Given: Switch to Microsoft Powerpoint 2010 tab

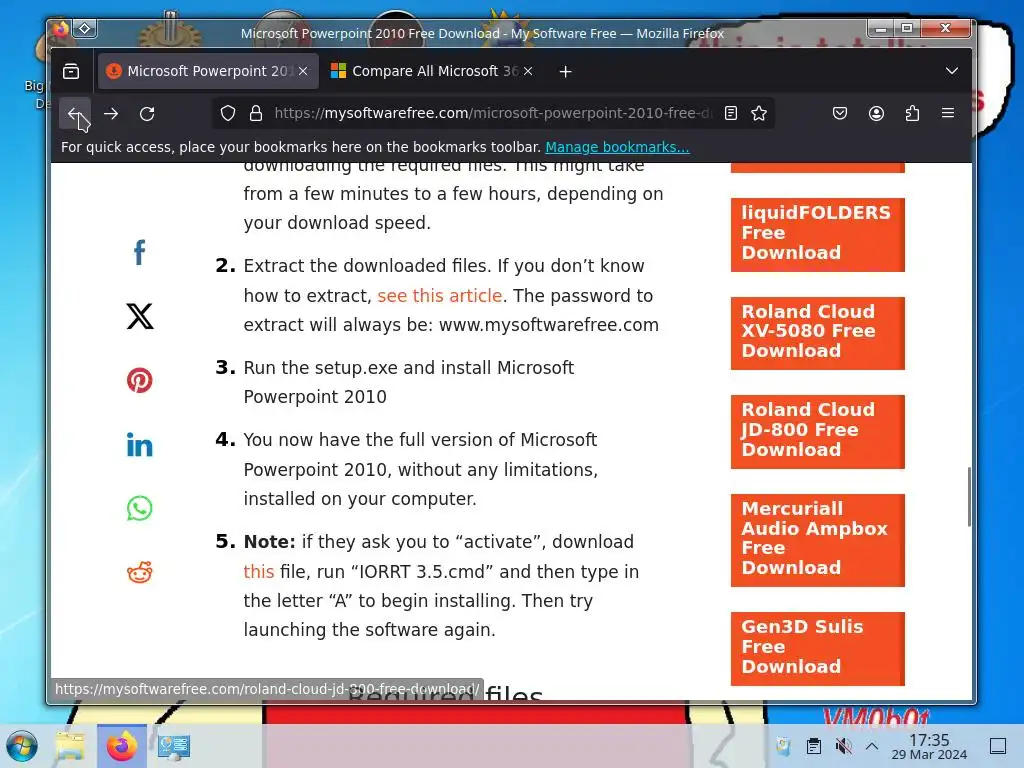Looking at the screenshot, I should (208, 71).
